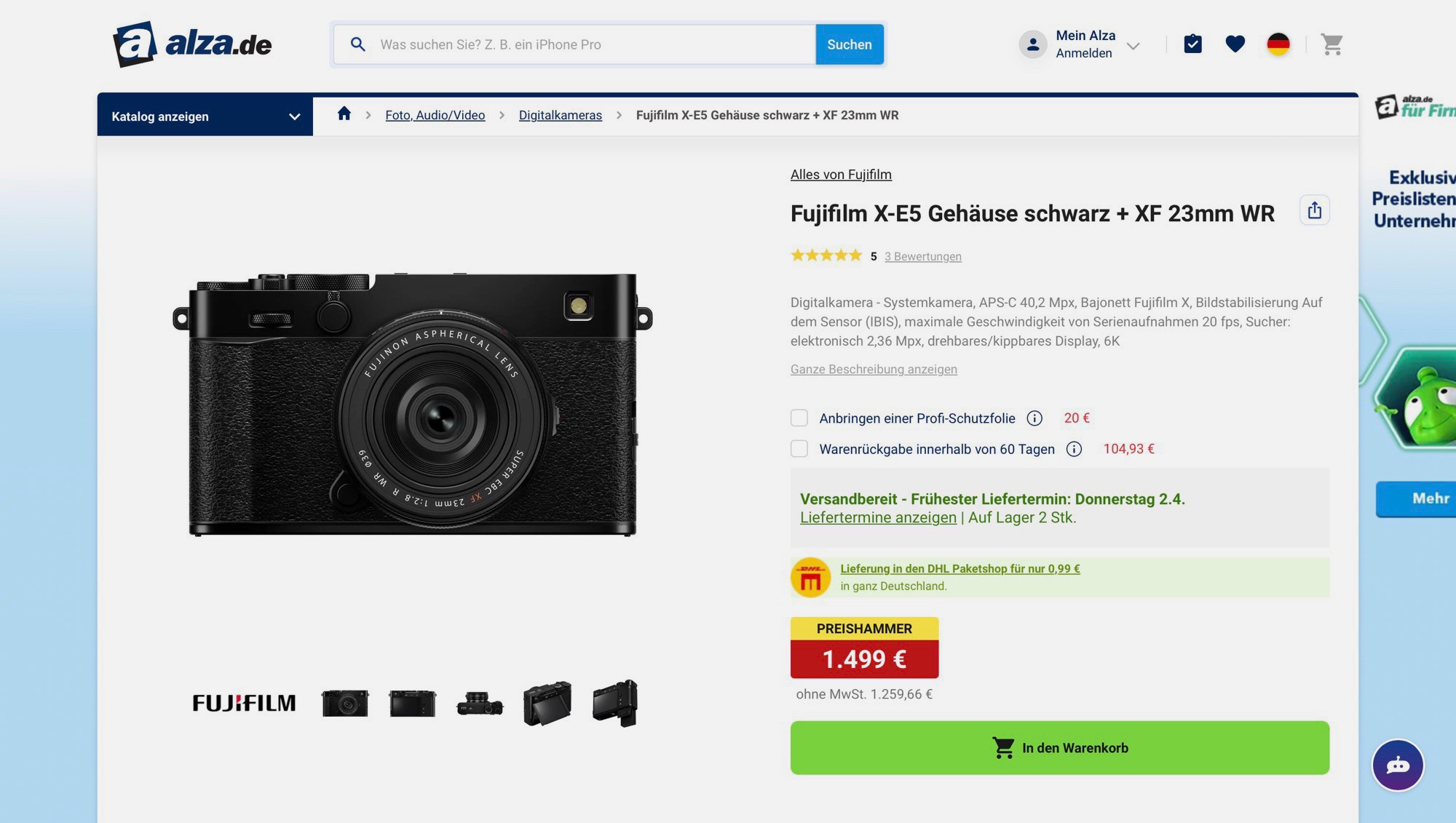Add product with In den Warenkorb

pos(1059,748)
